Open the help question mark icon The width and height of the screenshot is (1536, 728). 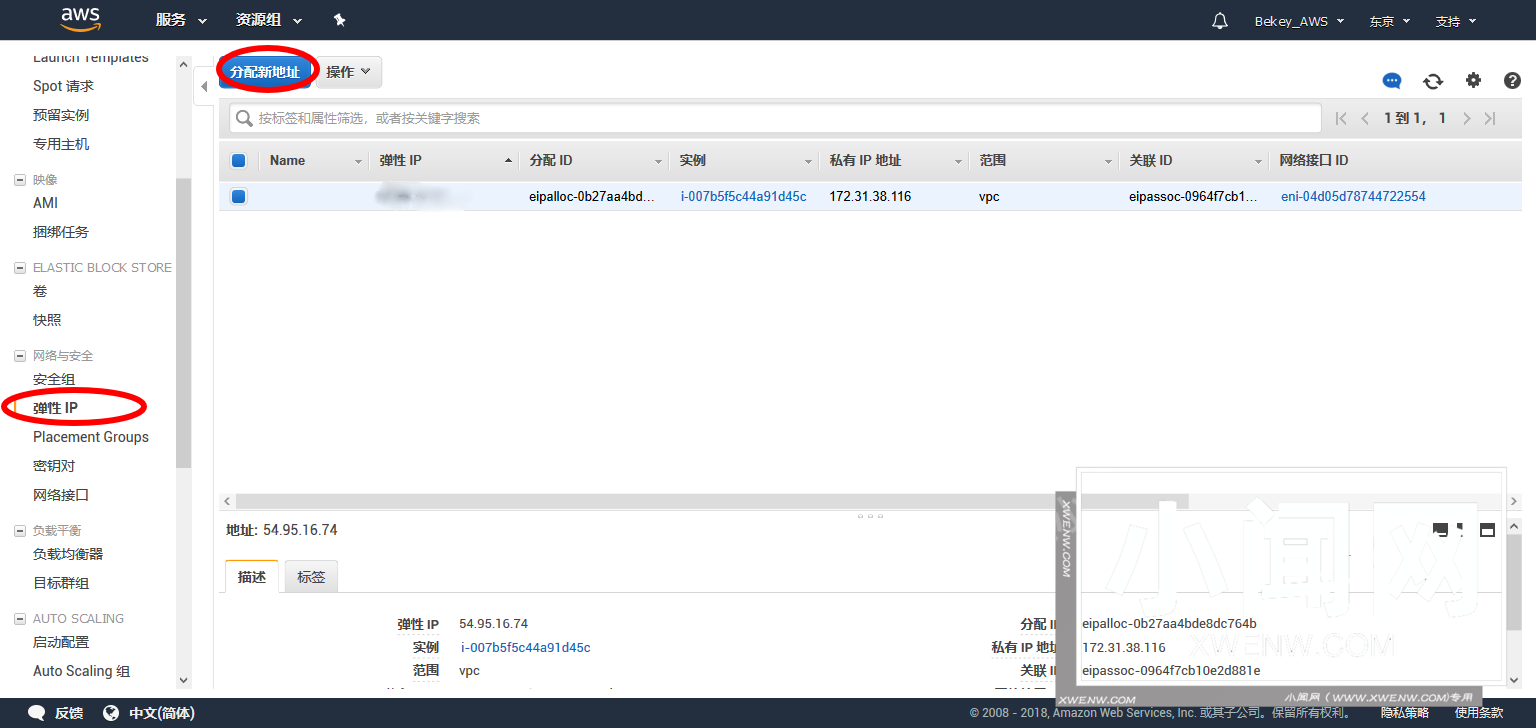1511,80
